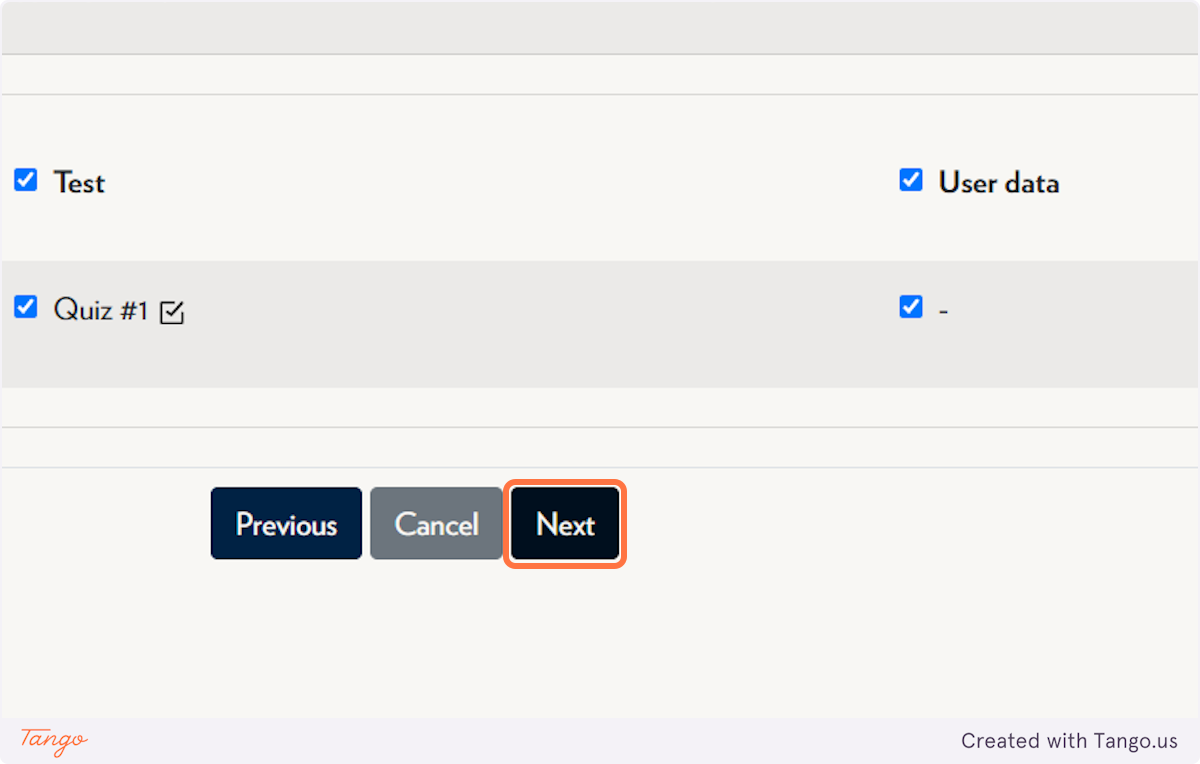Click the quiz icon beside Quiz #1
Viewport: 1200px width, 764px height.
172,313
